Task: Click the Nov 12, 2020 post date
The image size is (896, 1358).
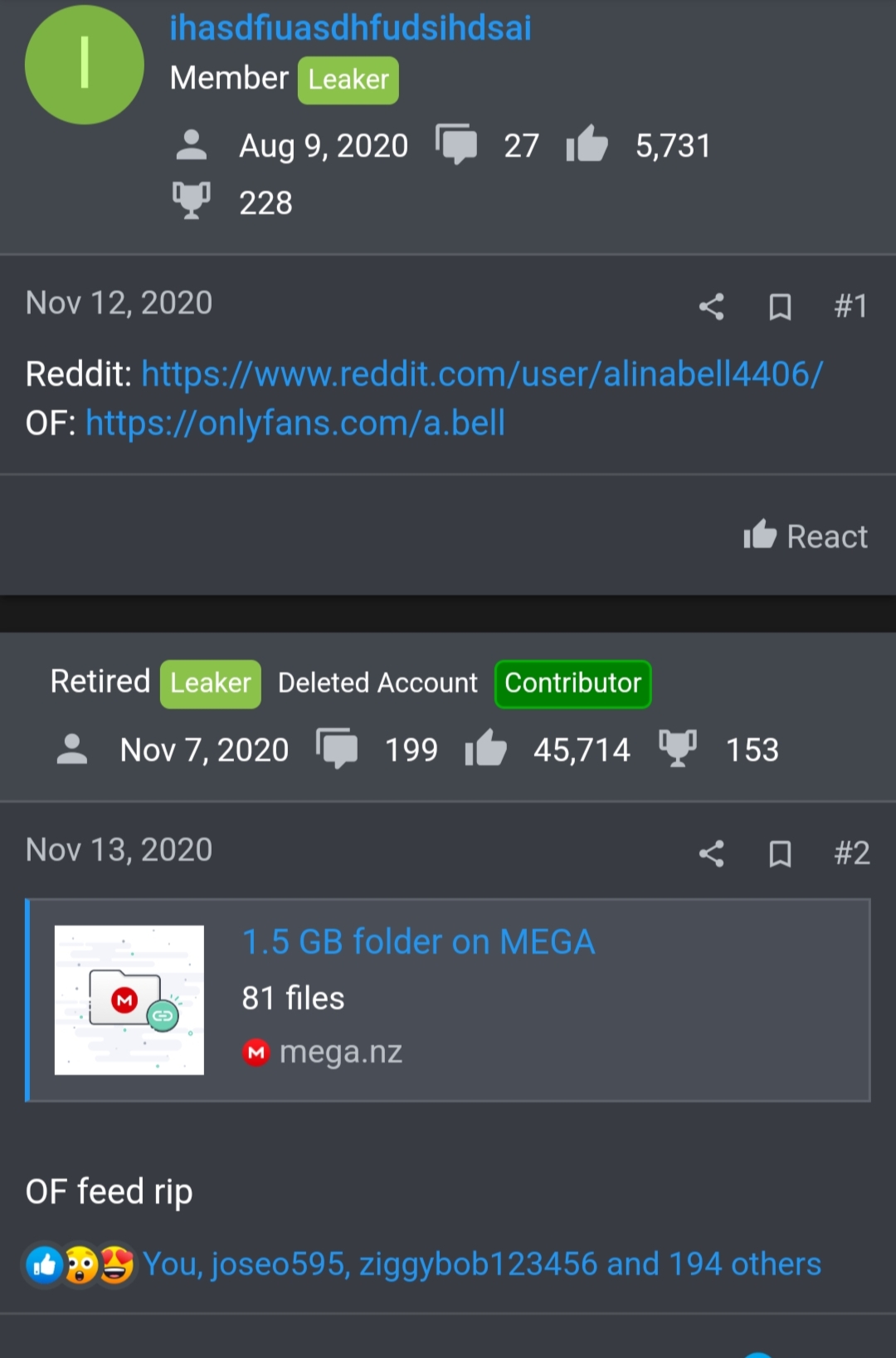Action: pyautogui.click(x=119, y=303)
